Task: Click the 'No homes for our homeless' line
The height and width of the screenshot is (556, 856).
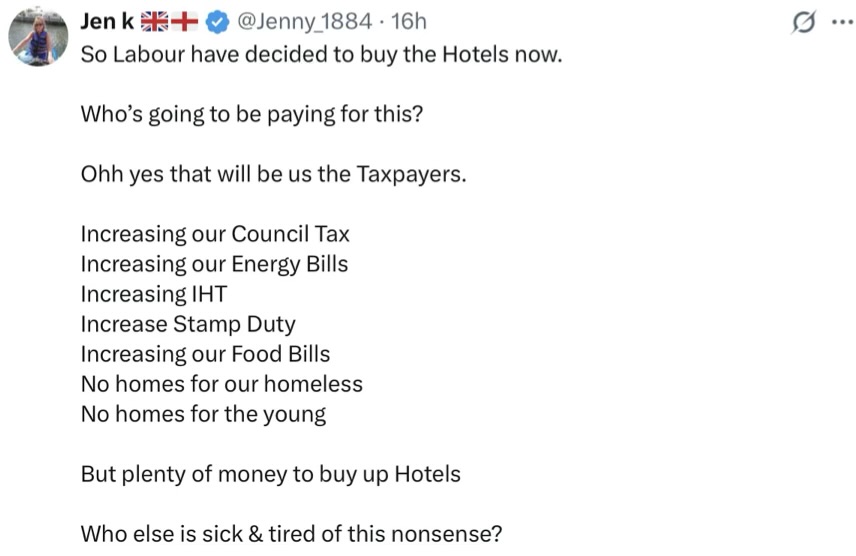Action: [221, 385]
